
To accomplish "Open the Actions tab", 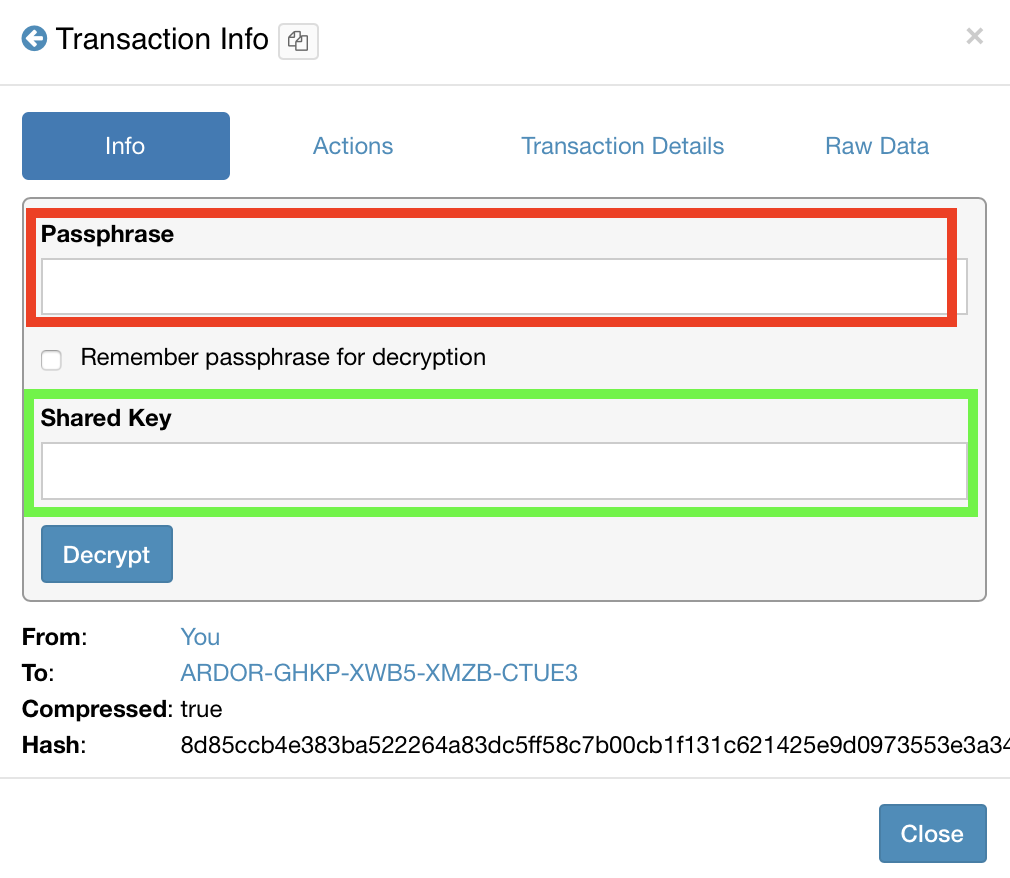I will 353,146.
